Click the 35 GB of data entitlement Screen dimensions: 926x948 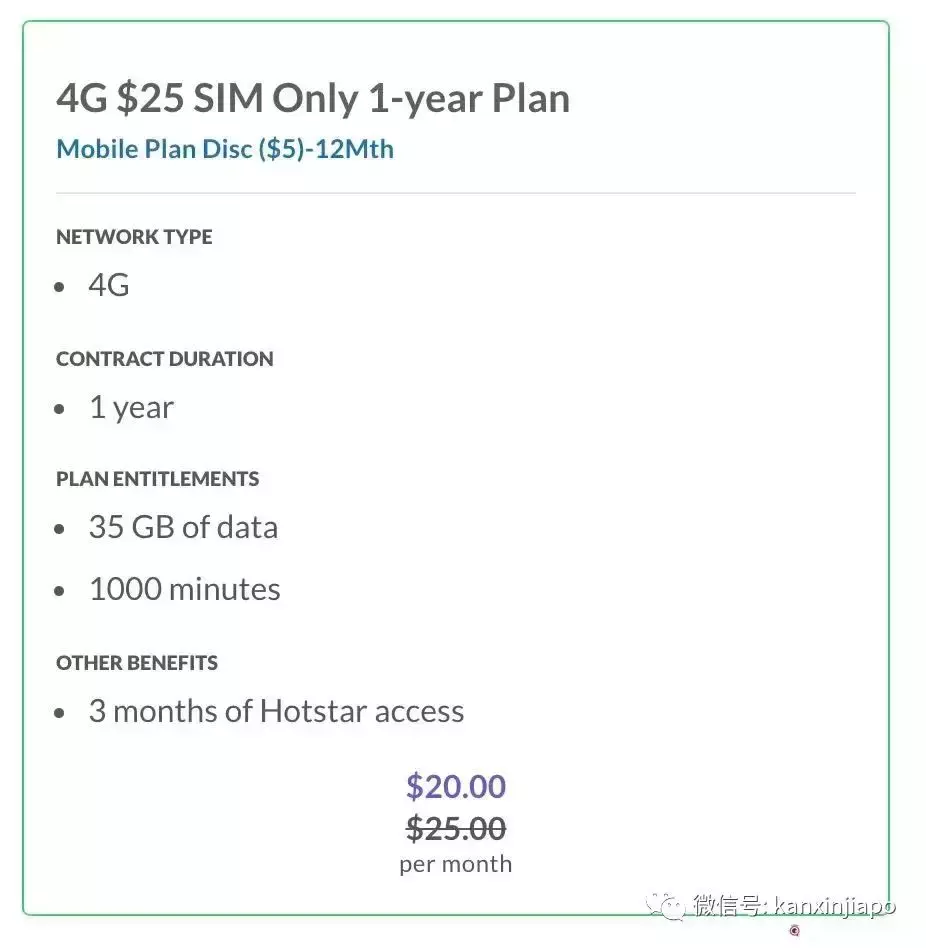[x=183, y=527]
